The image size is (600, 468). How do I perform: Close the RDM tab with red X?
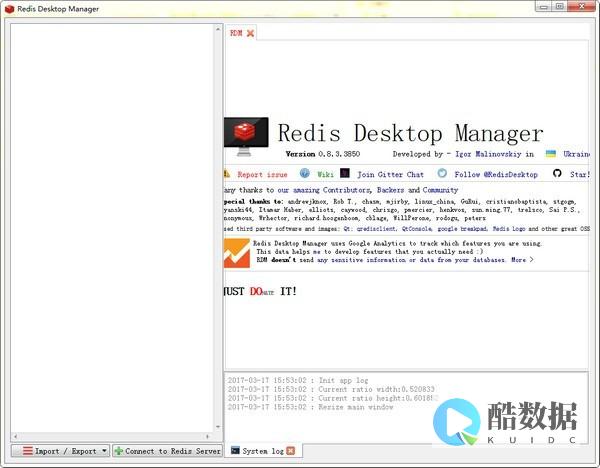tap(250, 33)
